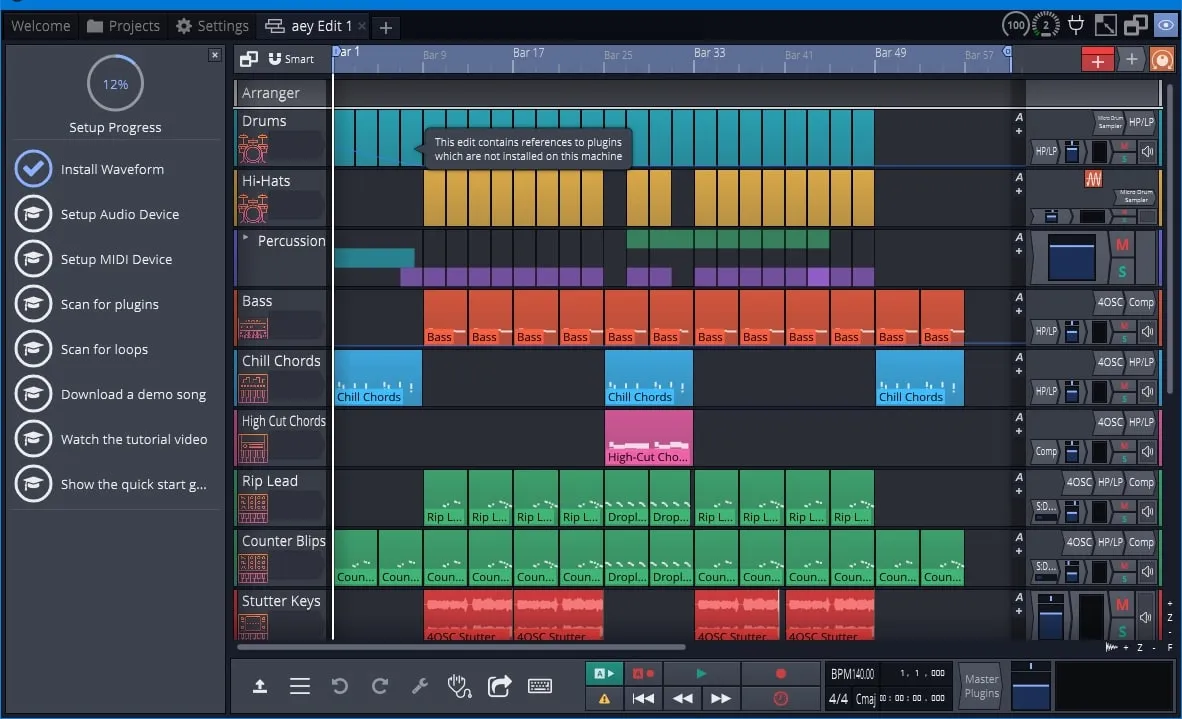Click the Chill Chords track keyboard icon
This screenshot has height=719, width=1182.
pyautogui.click(x=253, y=389)
